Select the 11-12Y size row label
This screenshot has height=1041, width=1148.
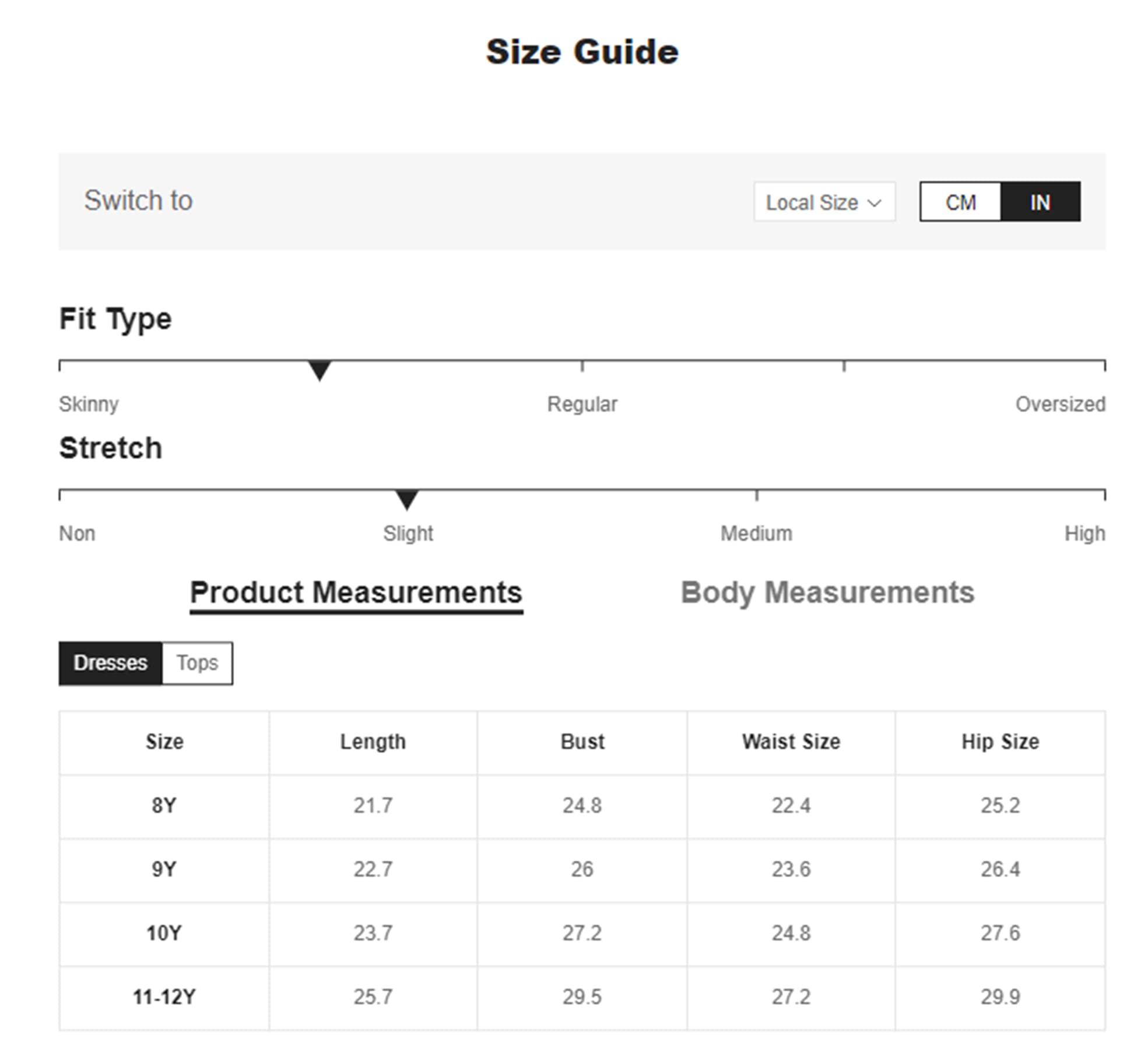(x=164, y=997)
